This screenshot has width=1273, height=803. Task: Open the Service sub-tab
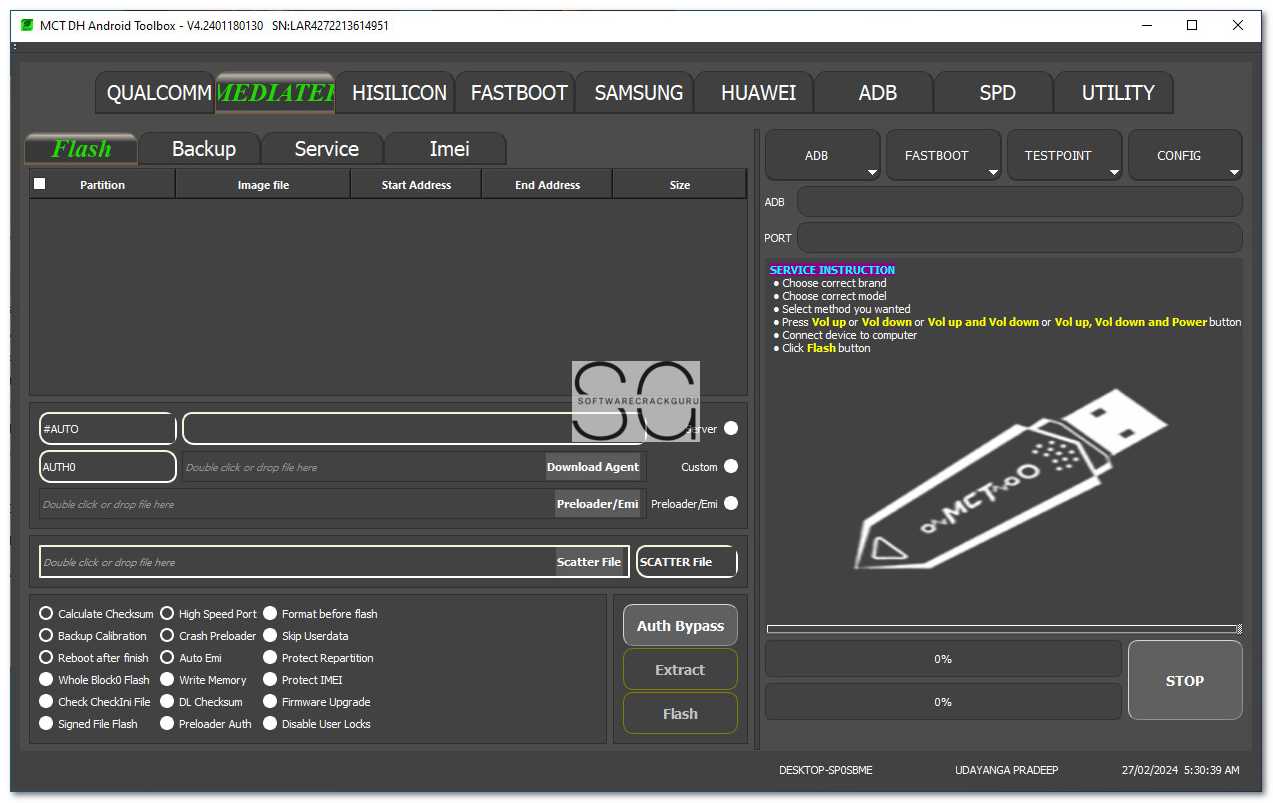(x=324, y=149)
